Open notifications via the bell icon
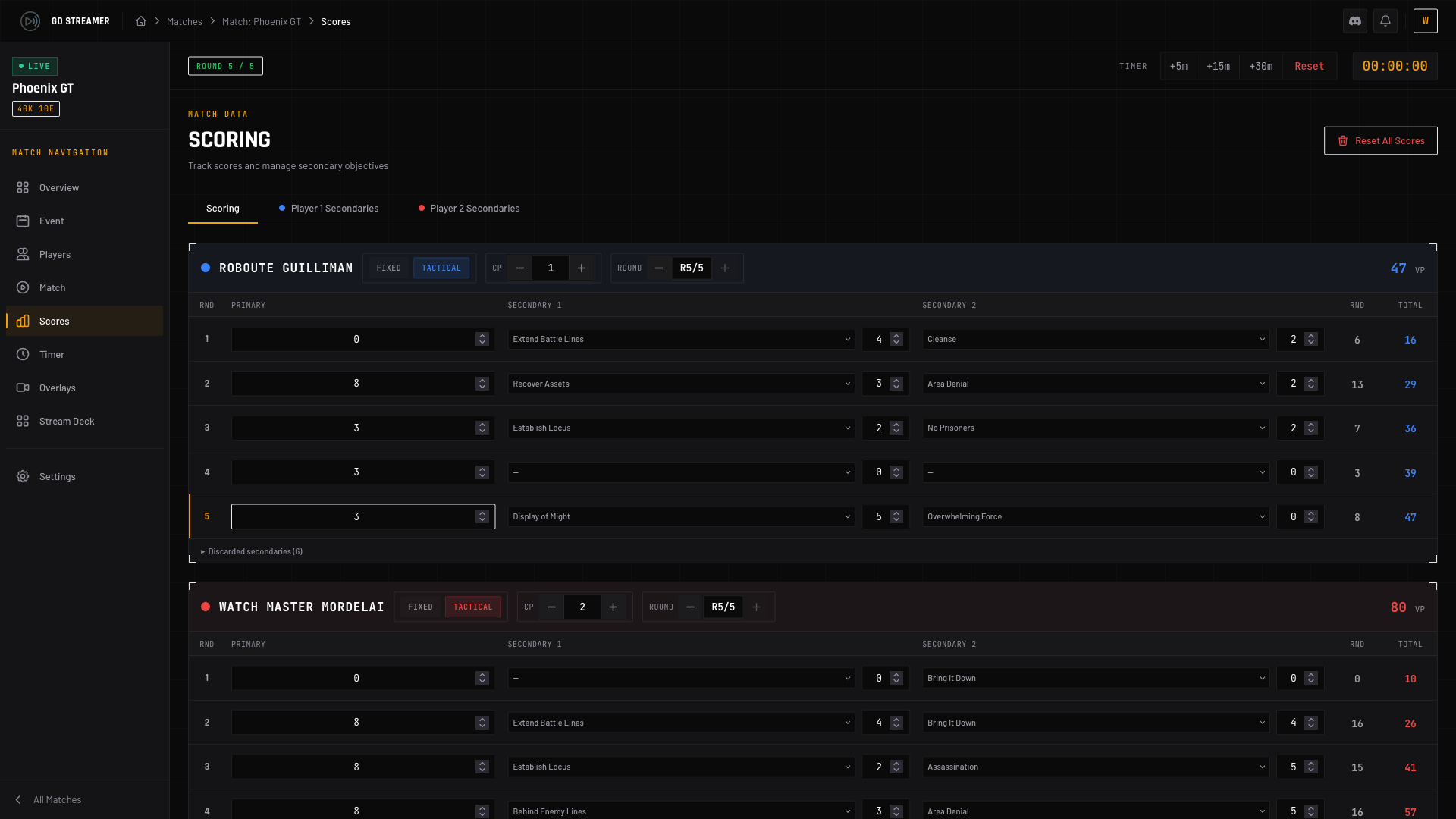 click(x=1385, y=21)
